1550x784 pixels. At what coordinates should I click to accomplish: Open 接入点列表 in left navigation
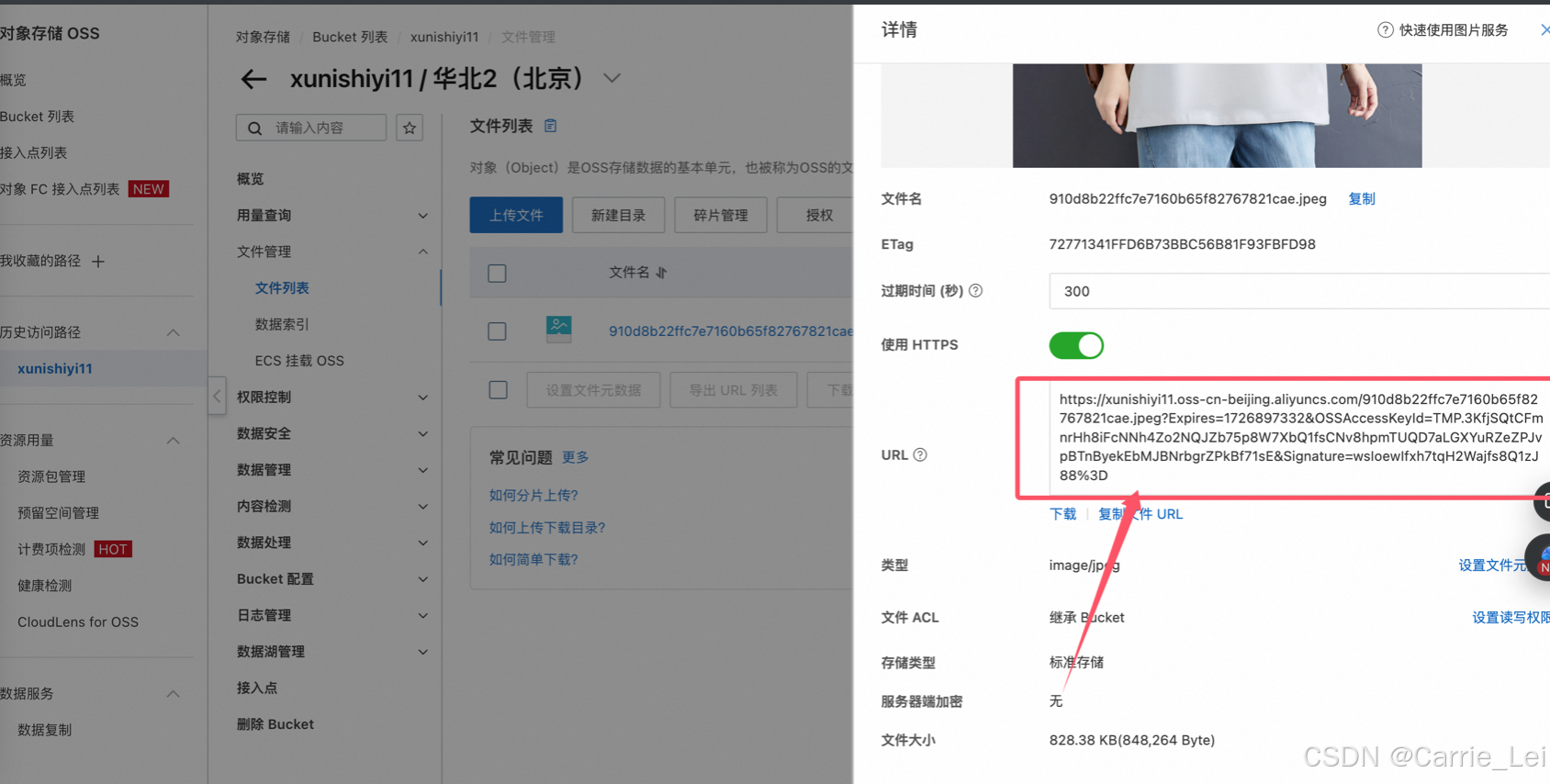(x=33, y=152)
